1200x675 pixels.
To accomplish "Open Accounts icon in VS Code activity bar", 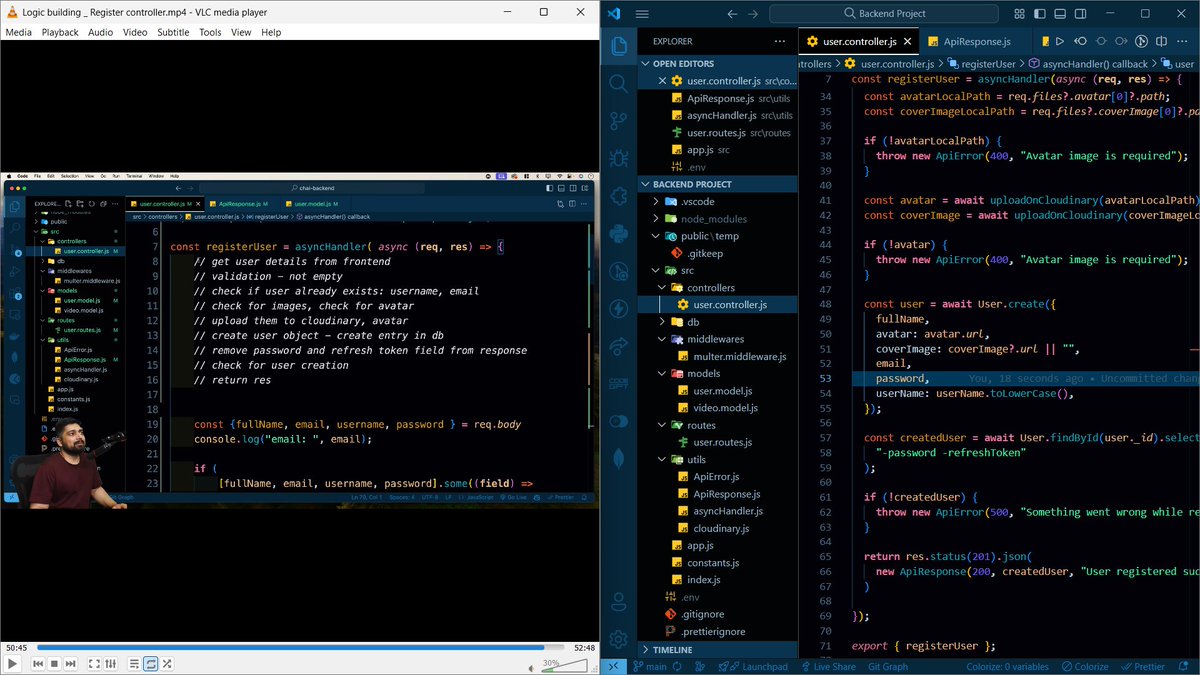I will click(619, 601).
